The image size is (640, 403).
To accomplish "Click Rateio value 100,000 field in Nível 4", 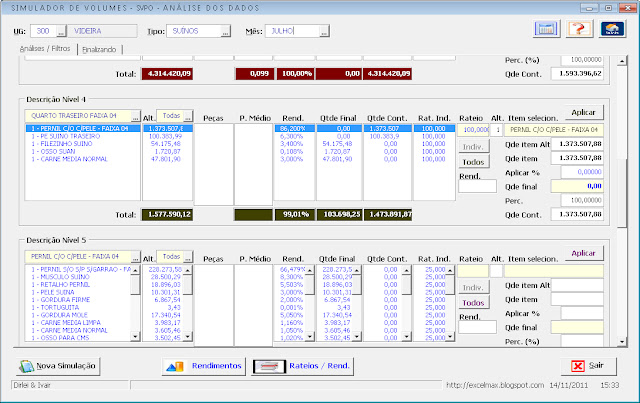I will click(473, 130).
